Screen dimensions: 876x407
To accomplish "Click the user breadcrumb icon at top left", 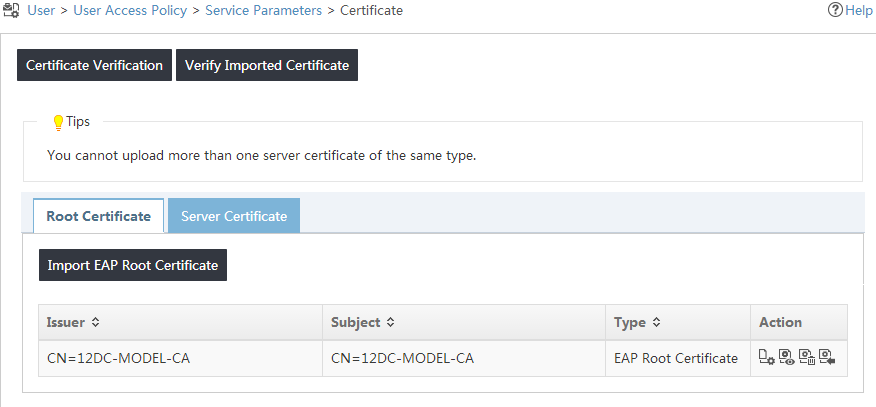I will click(x=12, y=11).
